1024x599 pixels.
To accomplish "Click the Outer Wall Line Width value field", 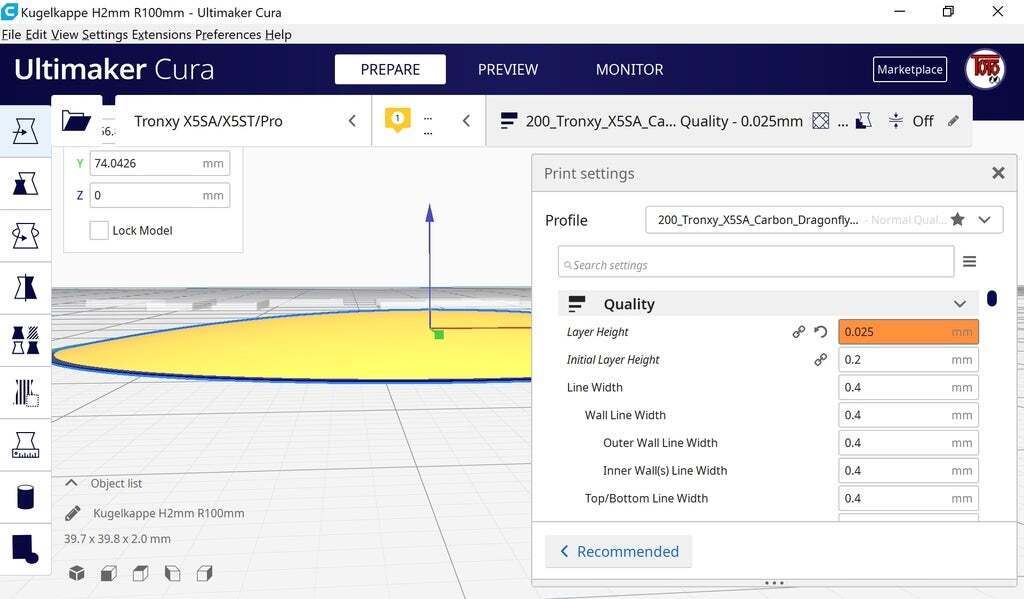I will pyautogui.click(x=908, y=443).
